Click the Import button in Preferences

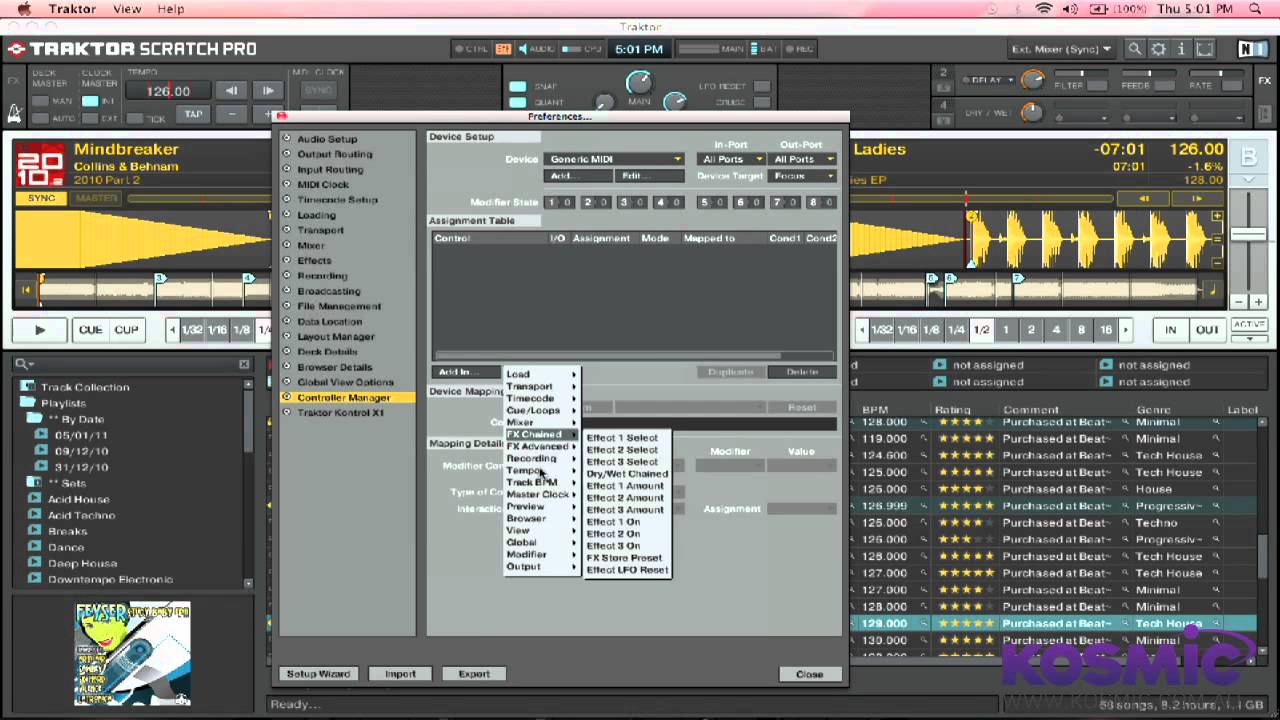(400, 674)
